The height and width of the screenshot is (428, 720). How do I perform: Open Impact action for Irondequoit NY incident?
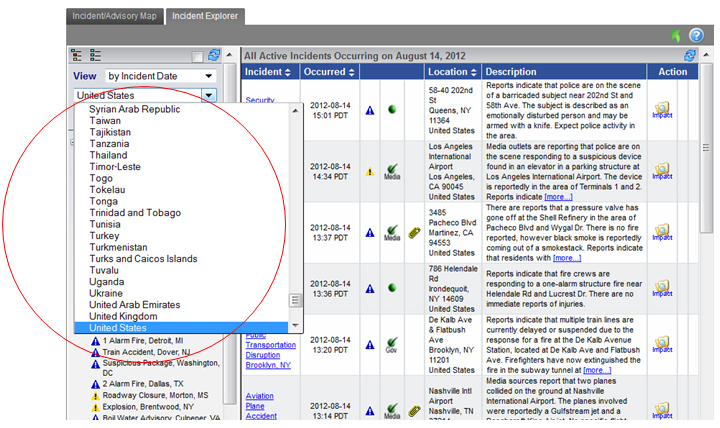pos(662,288)
